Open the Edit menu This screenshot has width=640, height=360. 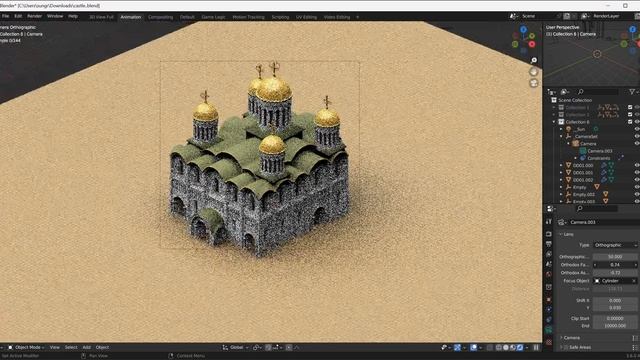[x=18, y=16]
